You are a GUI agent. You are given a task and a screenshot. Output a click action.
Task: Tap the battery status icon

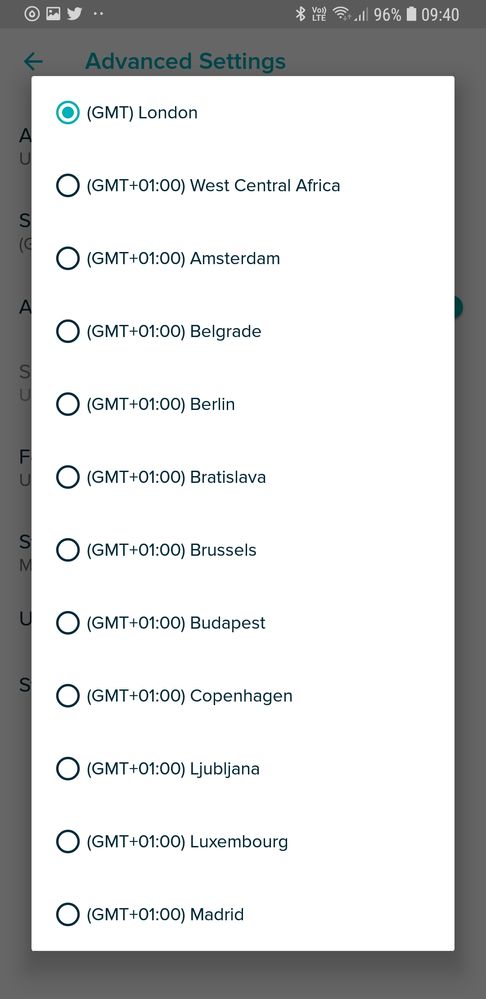tap(411, 14)
